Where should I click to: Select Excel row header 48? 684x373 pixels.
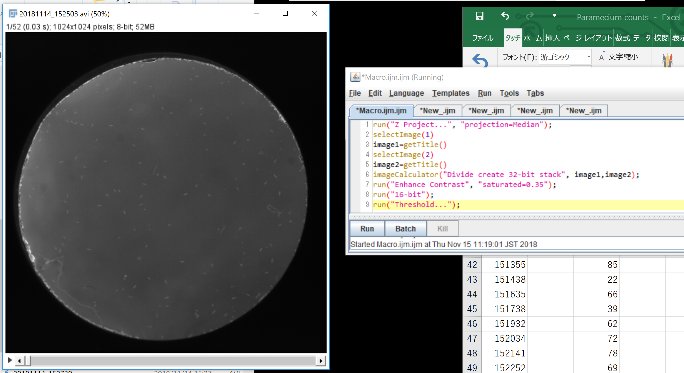tap(472, 353)
